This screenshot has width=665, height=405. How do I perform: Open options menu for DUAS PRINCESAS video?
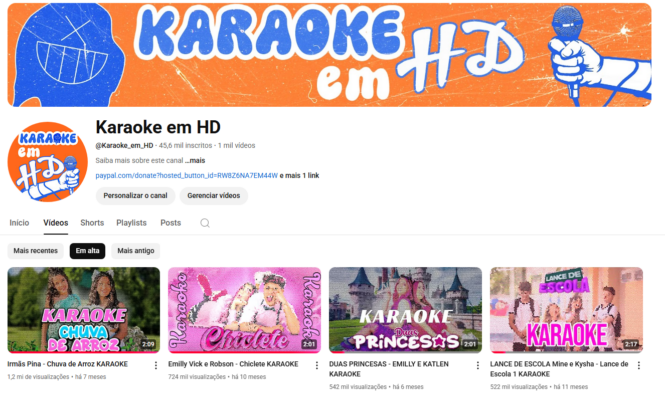[478, 365]
